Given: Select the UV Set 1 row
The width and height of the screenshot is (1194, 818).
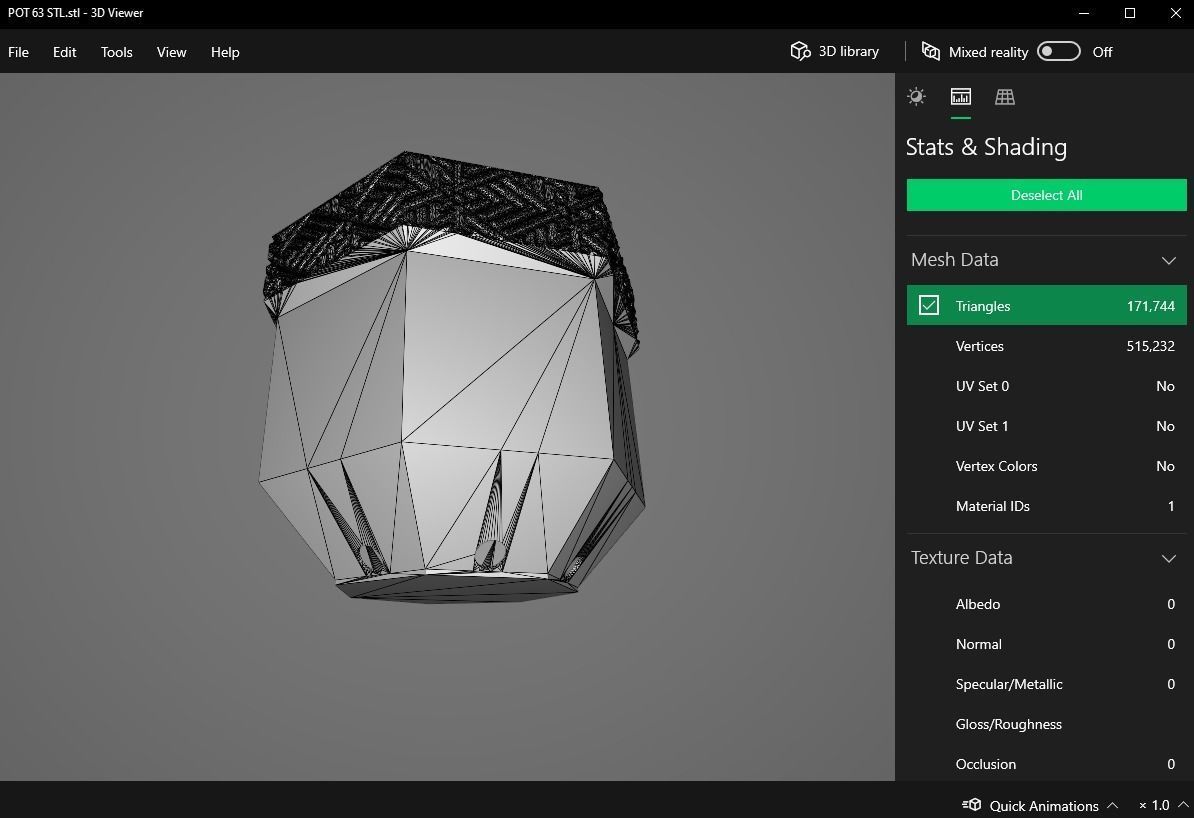Looking at the screenshot, I should click(1046, 426).
